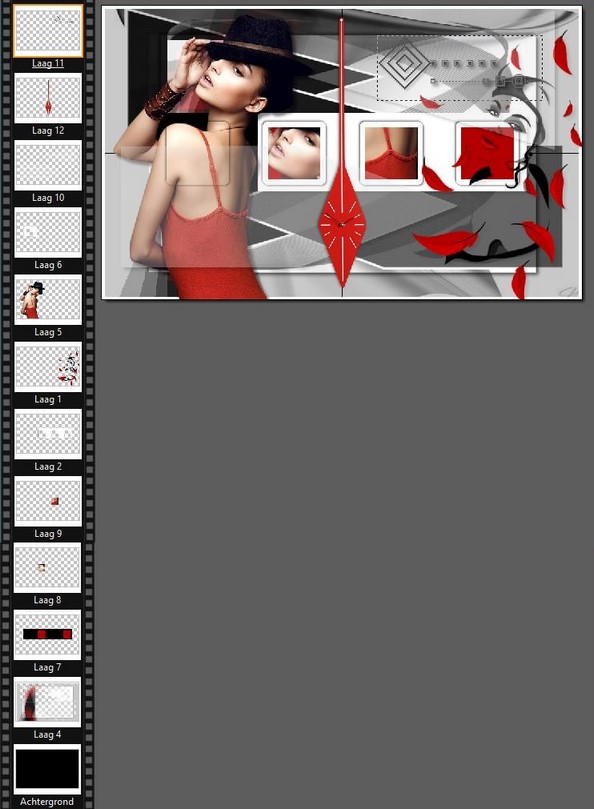
Task: Select Laag 1 red leaves thumbnail
Action: pyautogui.click(x=48, y=367)
